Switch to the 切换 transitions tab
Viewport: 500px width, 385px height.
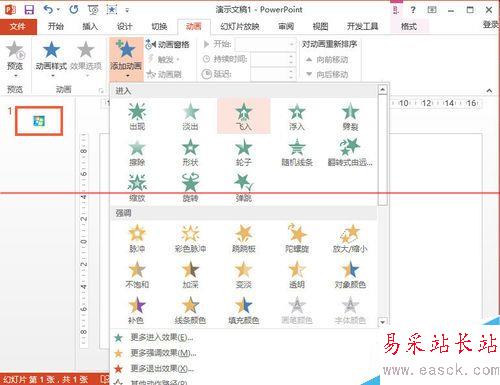tap(159, 26)
